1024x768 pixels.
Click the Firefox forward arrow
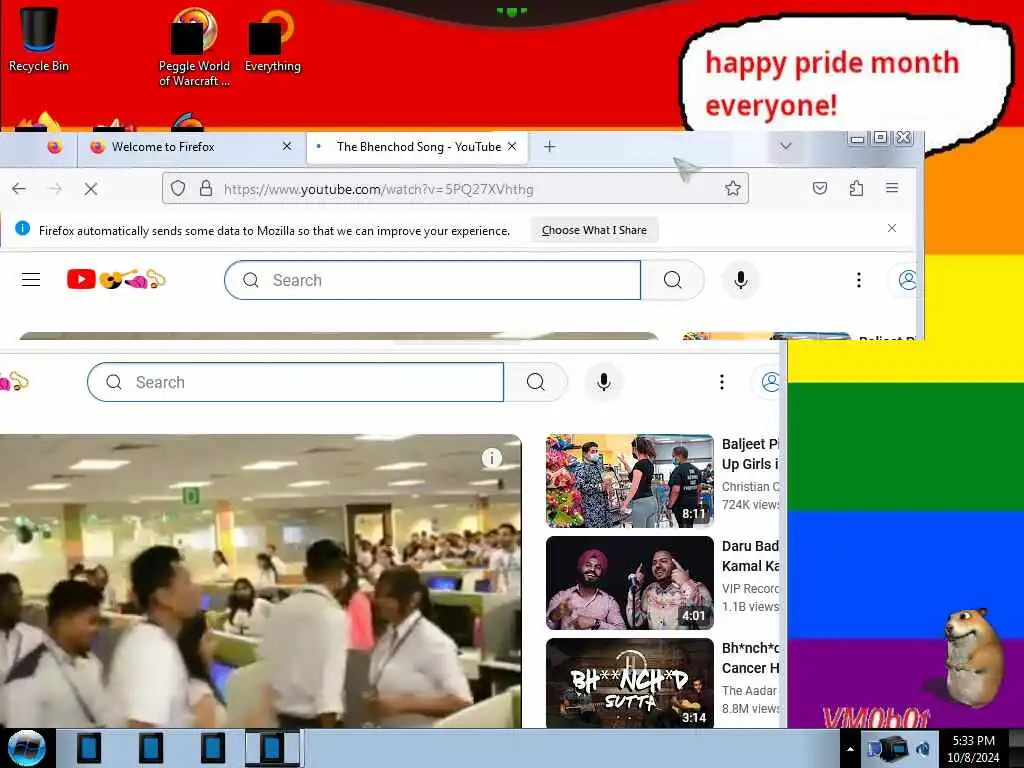56,189
